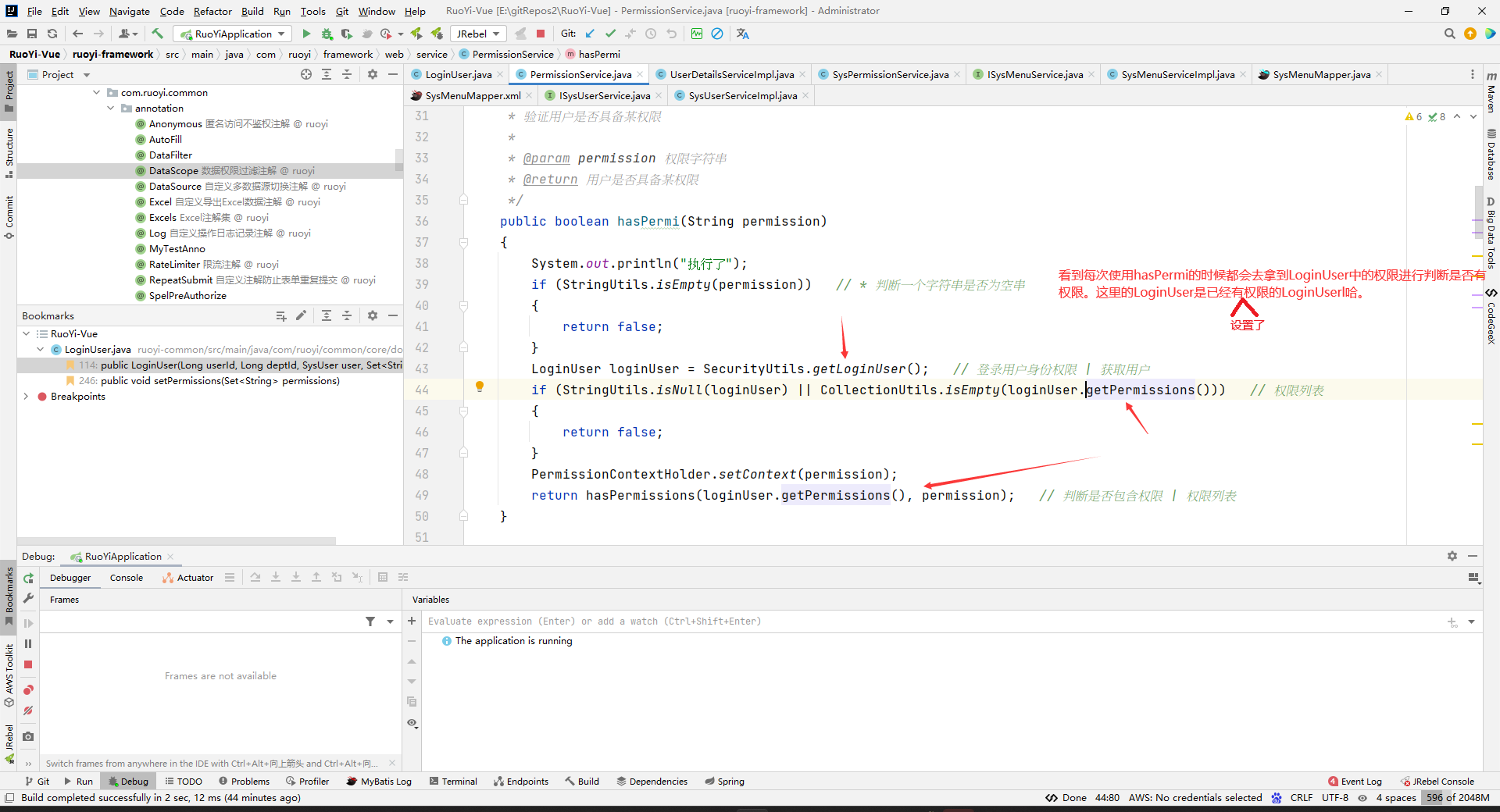Click the red Stop icon in top toolbar

click(x=541, y=34)
